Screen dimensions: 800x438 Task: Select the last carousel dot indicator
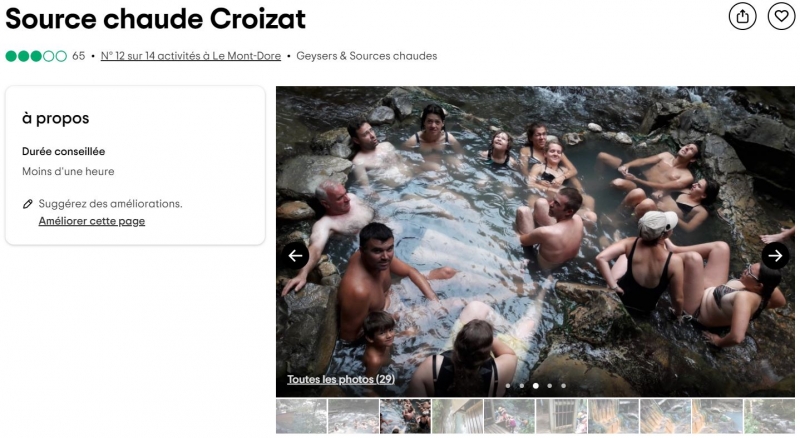563,386
